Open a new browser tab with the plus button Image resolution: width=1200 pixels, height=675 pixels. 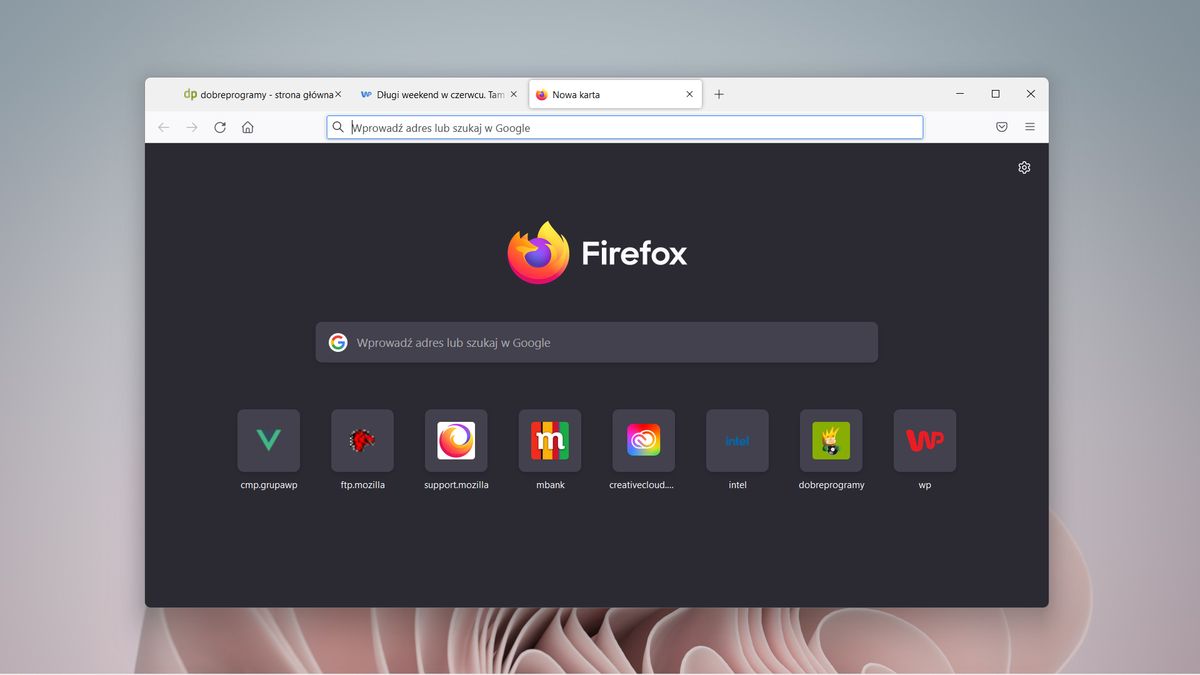[719, 94]
